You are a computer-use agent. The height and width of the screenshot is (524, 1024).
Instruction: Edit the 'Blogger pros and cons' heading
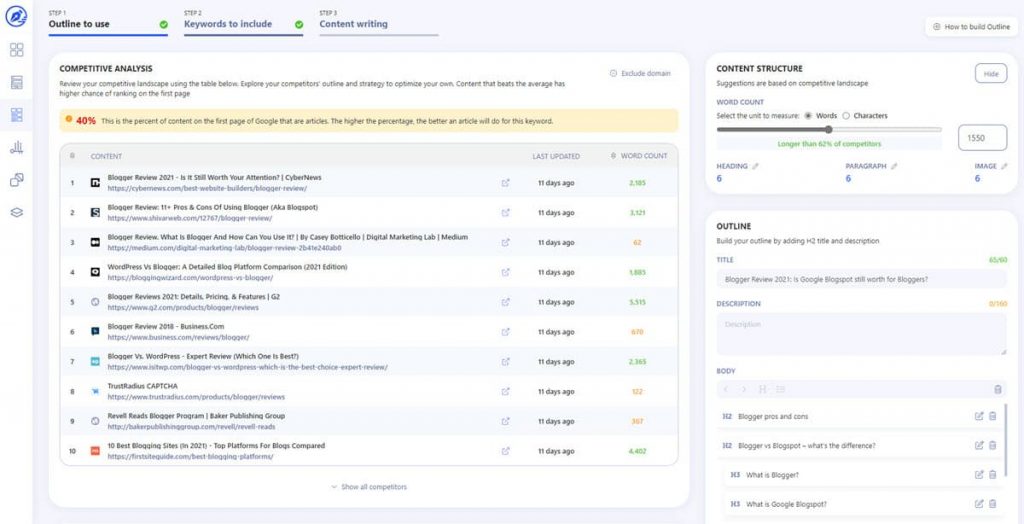(x=978, y=416)
